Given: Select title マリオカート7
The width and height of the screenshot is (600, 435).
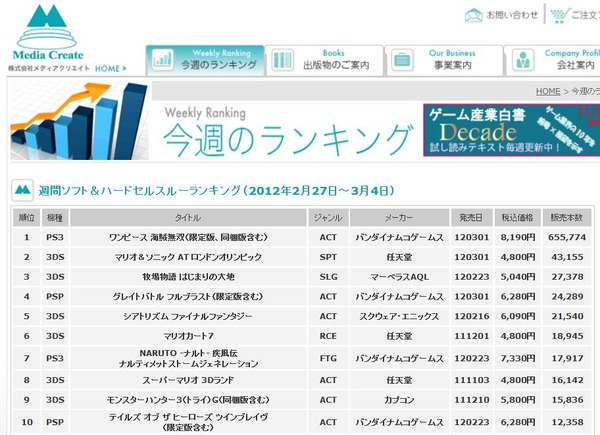Looking at the screenshot, I should pos(188,336).
